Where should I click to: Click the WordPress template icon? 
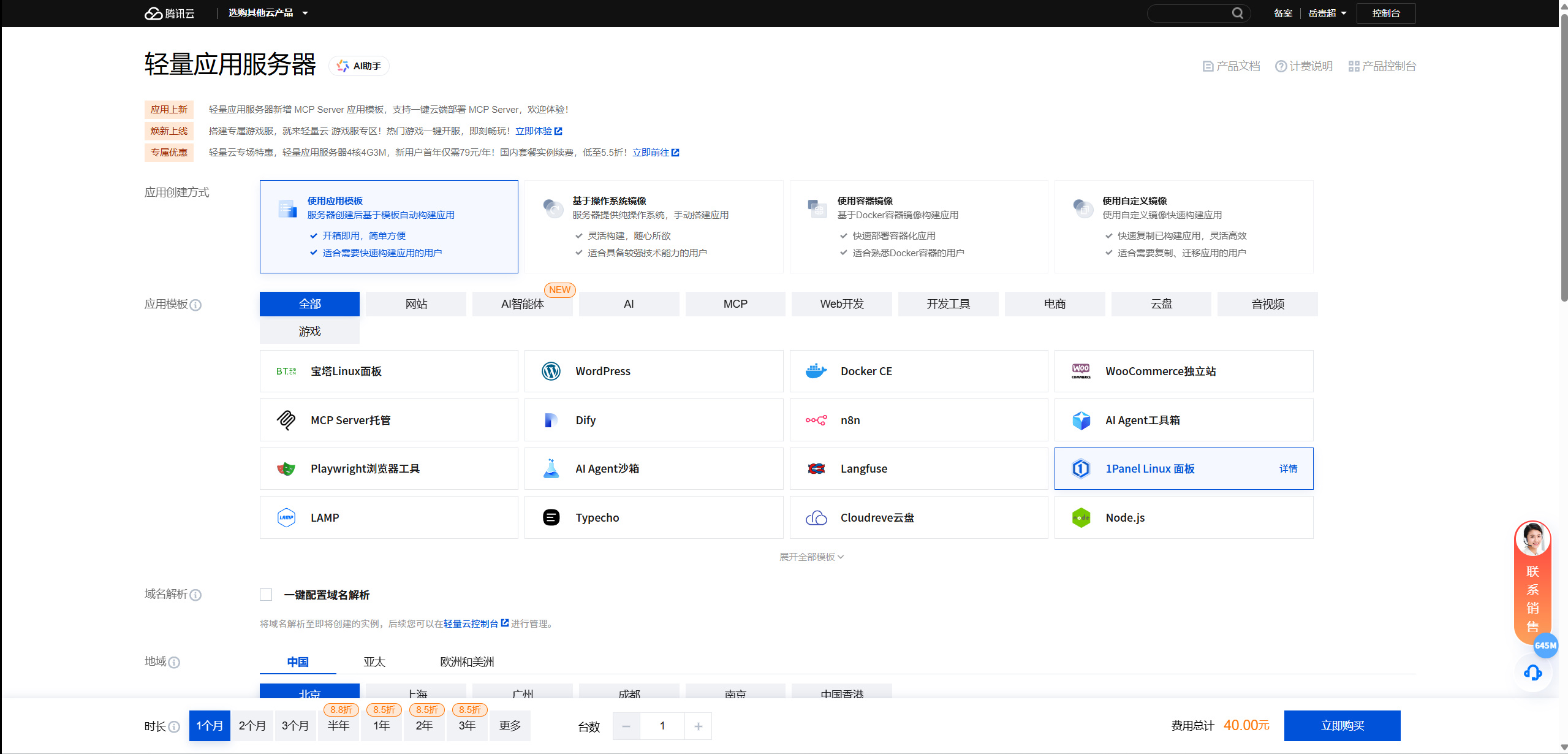pyautogui.click(x=551, y=371)
